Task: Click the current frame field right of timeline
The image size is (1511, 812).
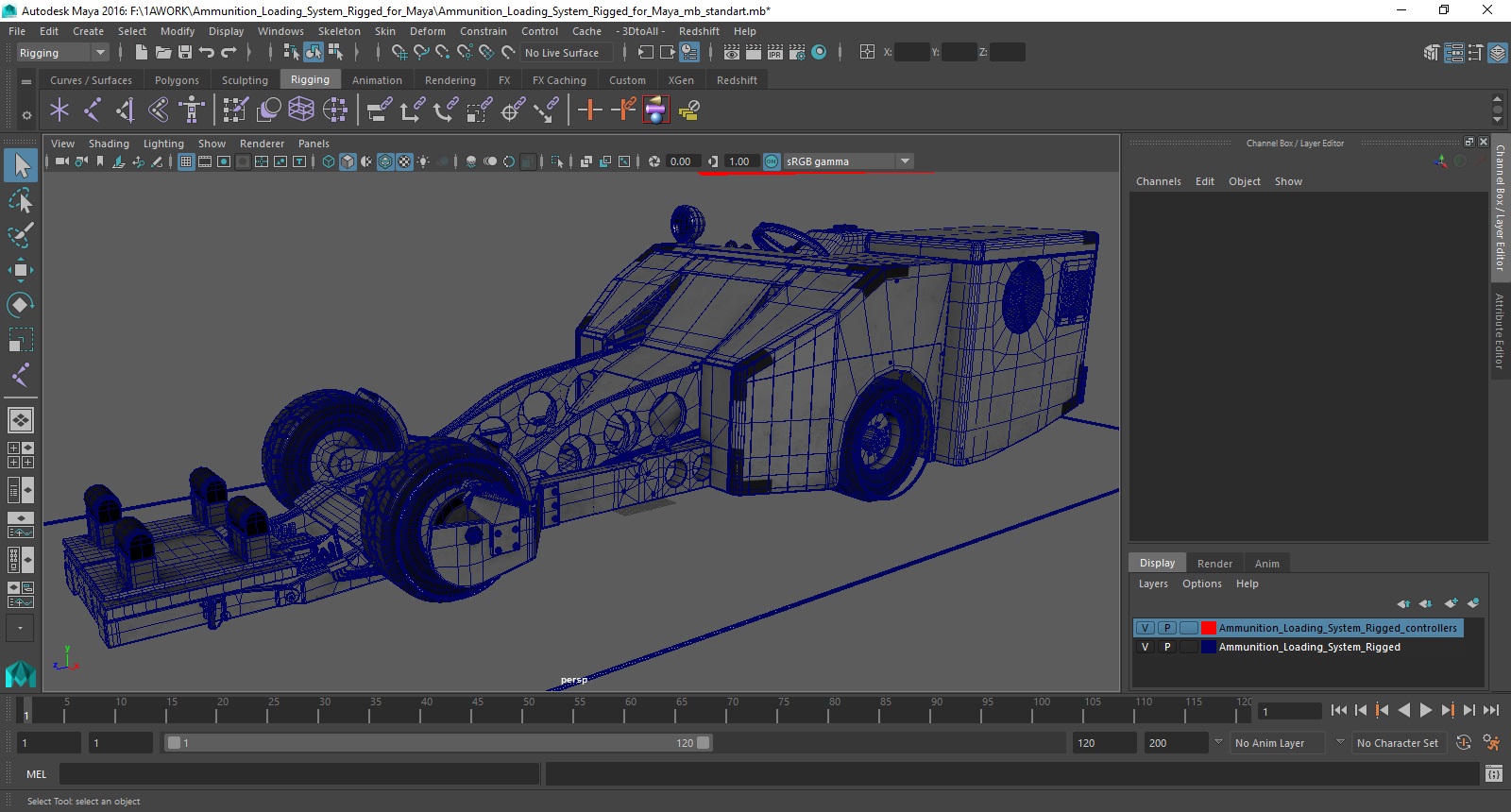Action: click(x=1290, y=711)
